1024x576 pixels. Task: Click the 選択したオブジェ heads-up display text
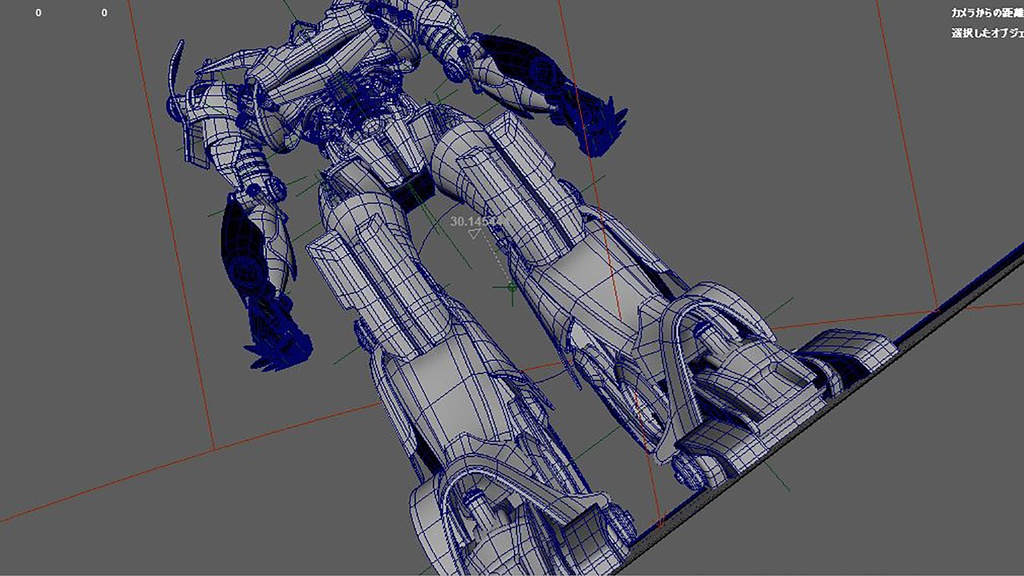click(987, 33)
